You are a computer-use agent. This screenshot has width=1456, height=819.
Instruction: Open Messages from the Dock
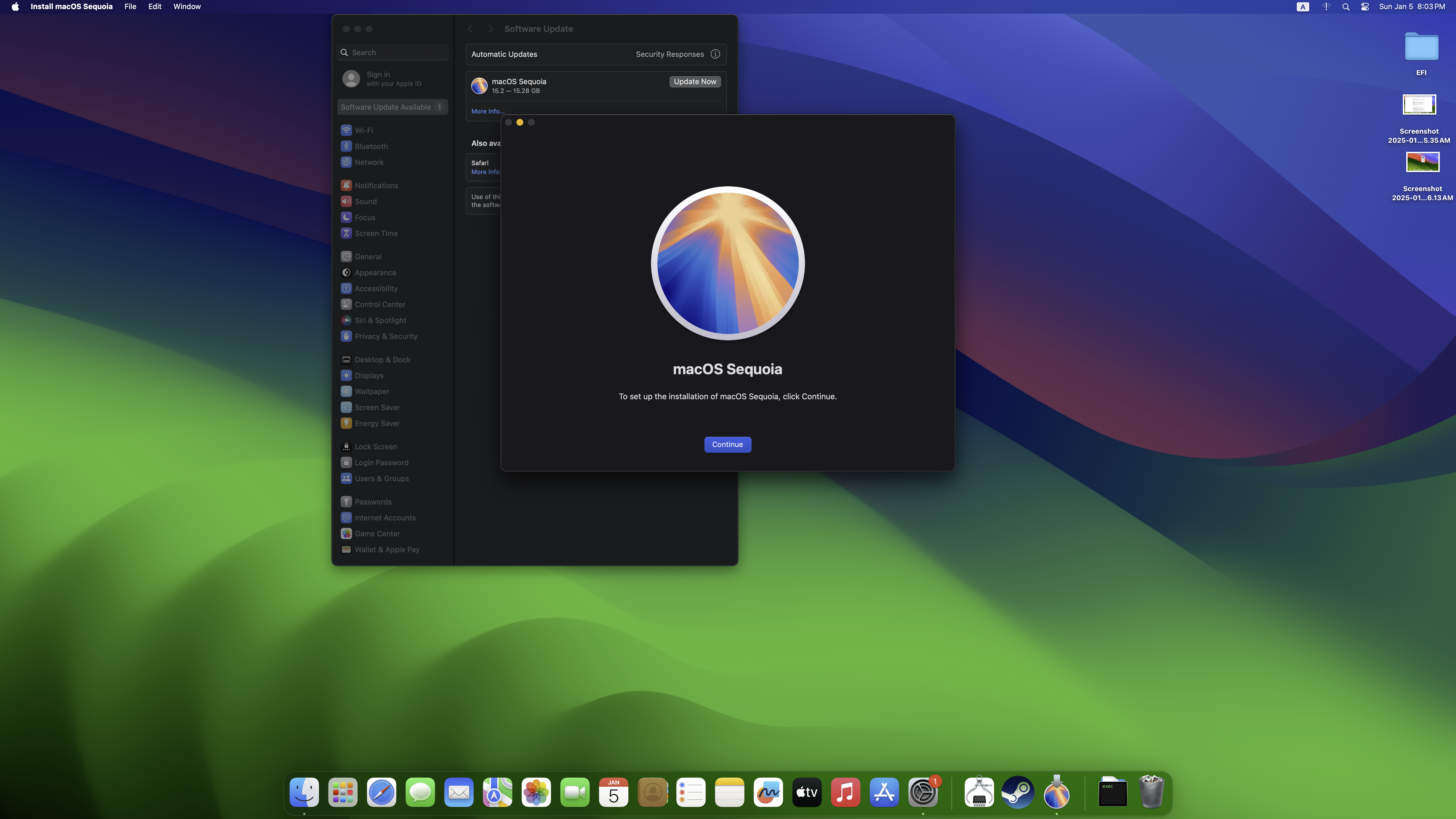tap(420, 793)
